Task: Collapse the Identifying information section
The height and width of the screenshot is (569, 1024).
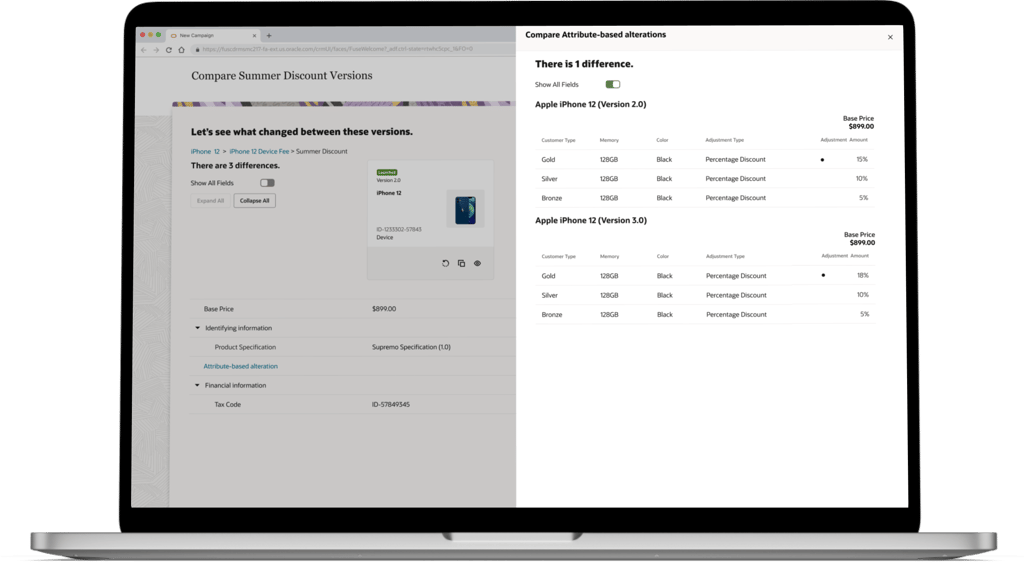Action: [197, 328]
